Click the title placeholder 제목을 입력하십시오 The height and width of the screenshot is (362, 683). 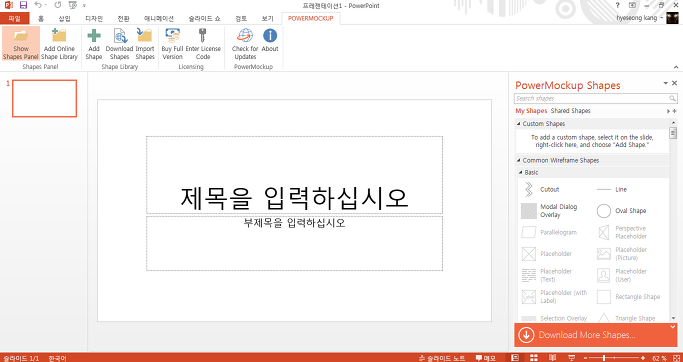294,175
